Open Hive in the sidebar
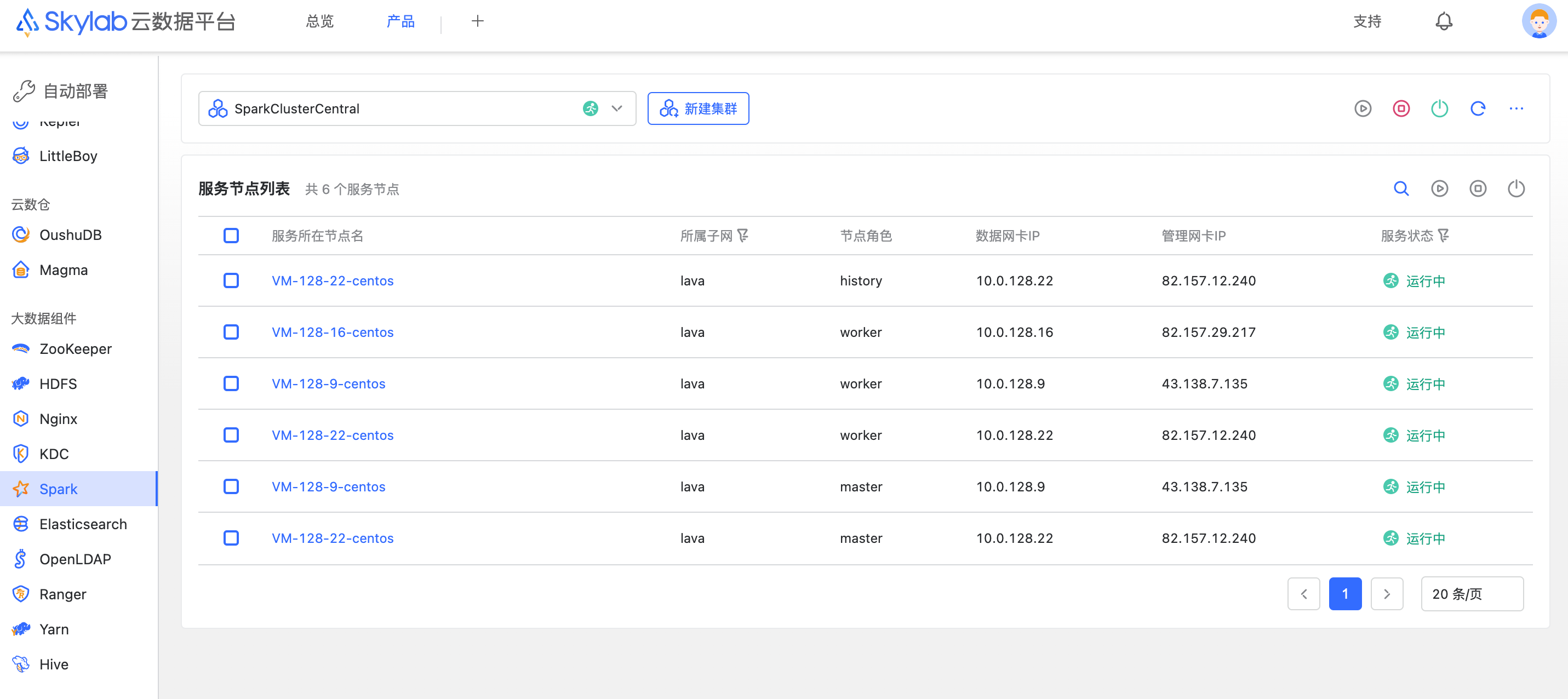 pyautogui.click(x=79, y=664)
